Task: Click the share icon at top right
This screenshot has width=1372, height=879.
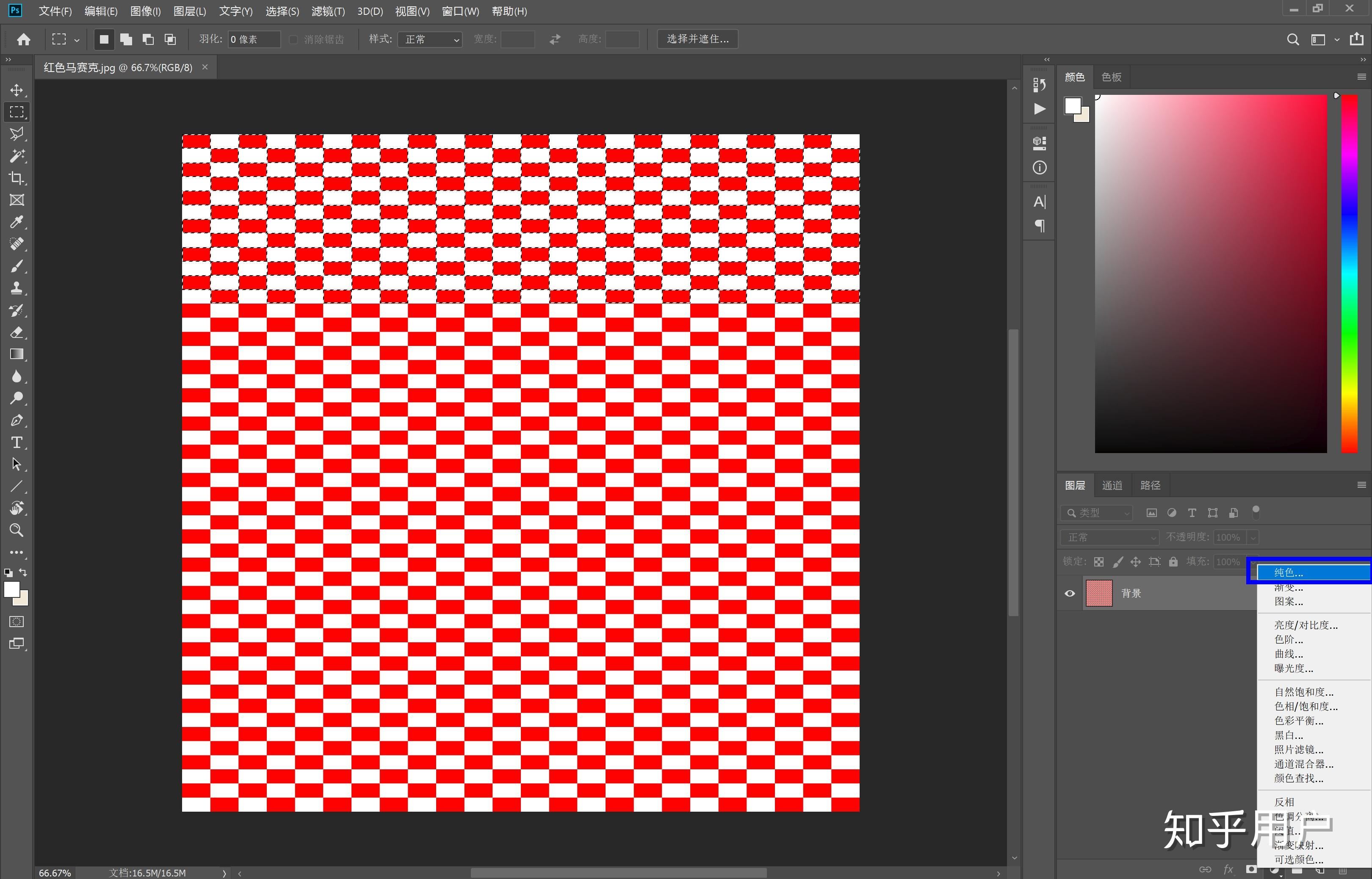Action: (1356, 39)
